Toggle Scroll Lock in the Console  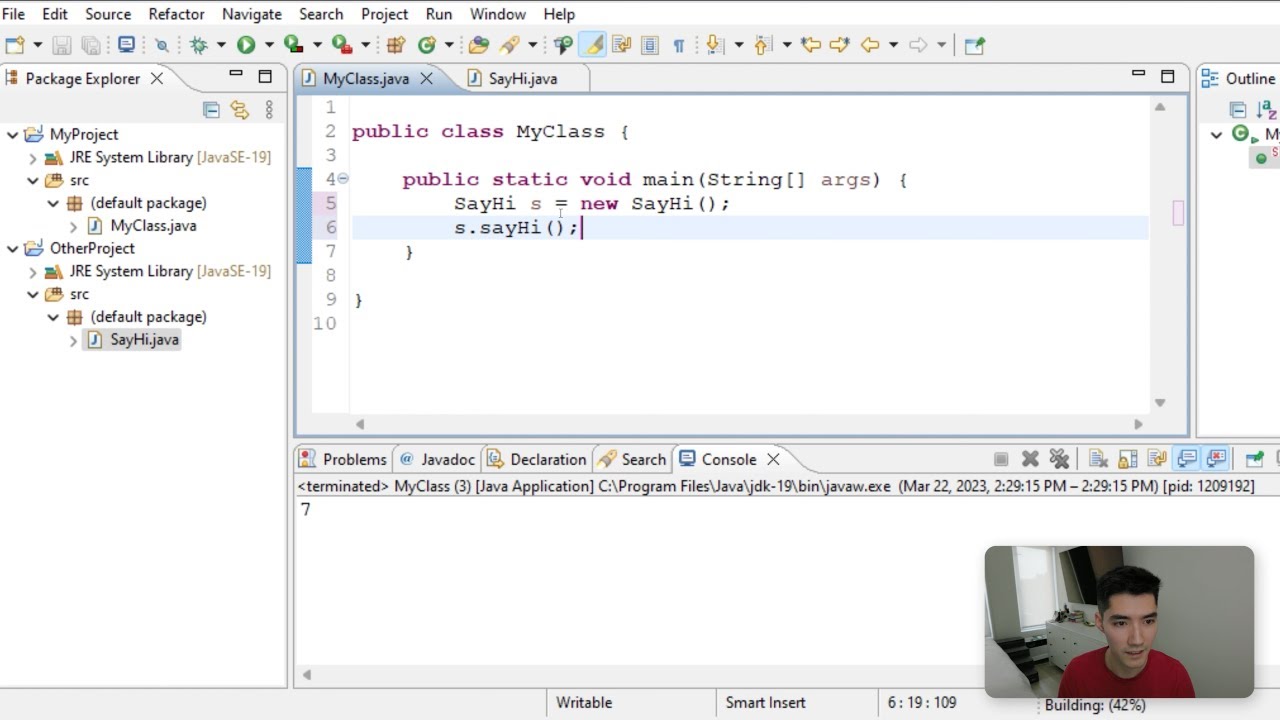1127,459
